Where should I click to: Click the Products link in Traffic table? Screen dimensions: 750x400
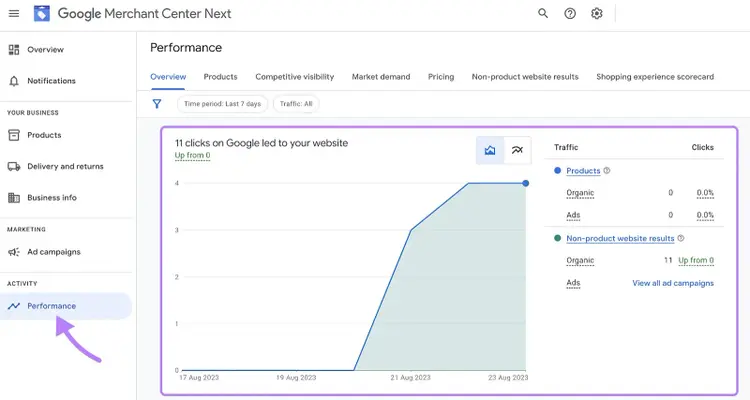coord(583,171)
